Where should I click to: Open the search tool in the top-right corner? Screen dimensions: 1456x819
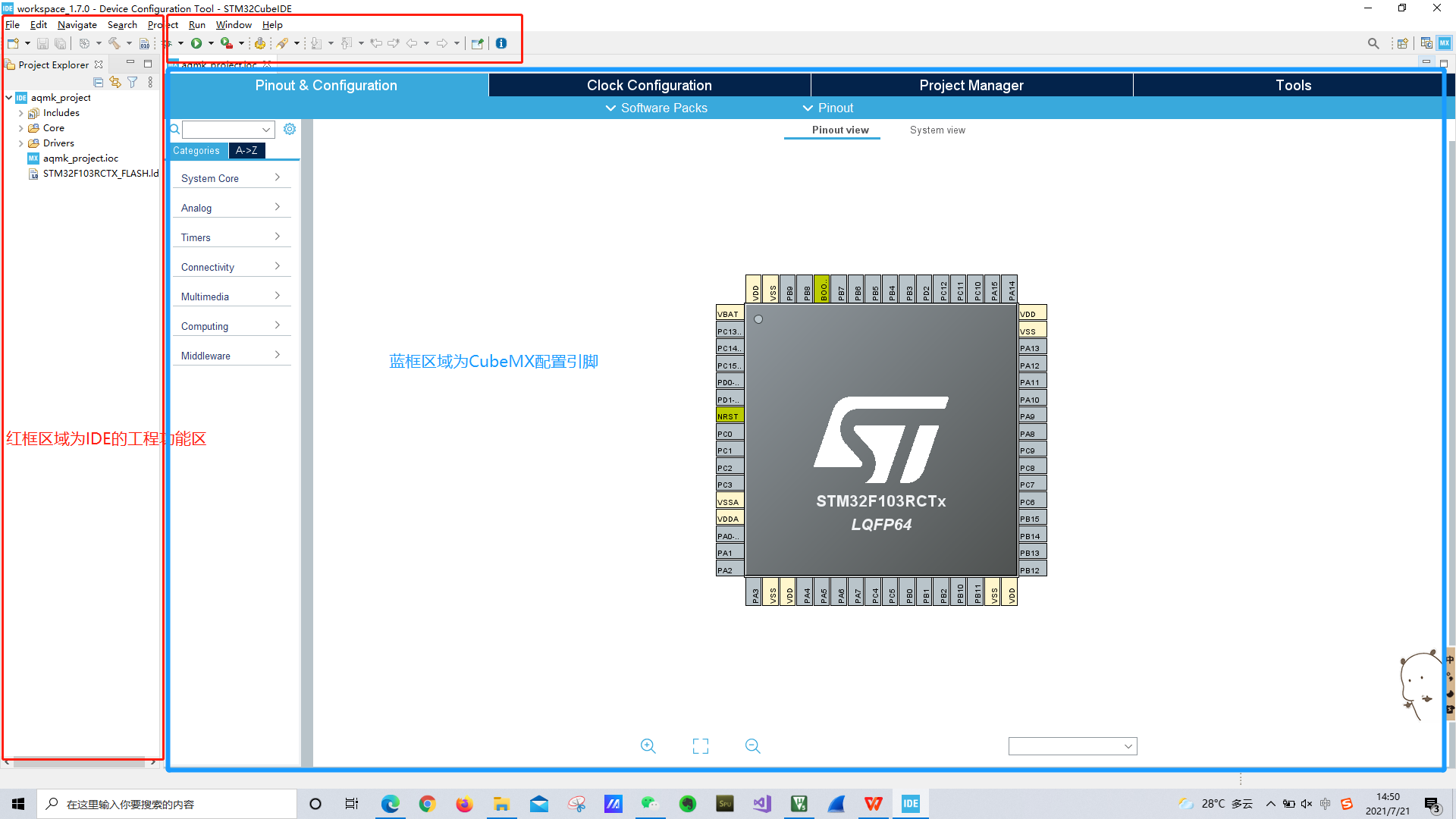click(x=1373, y=43)
